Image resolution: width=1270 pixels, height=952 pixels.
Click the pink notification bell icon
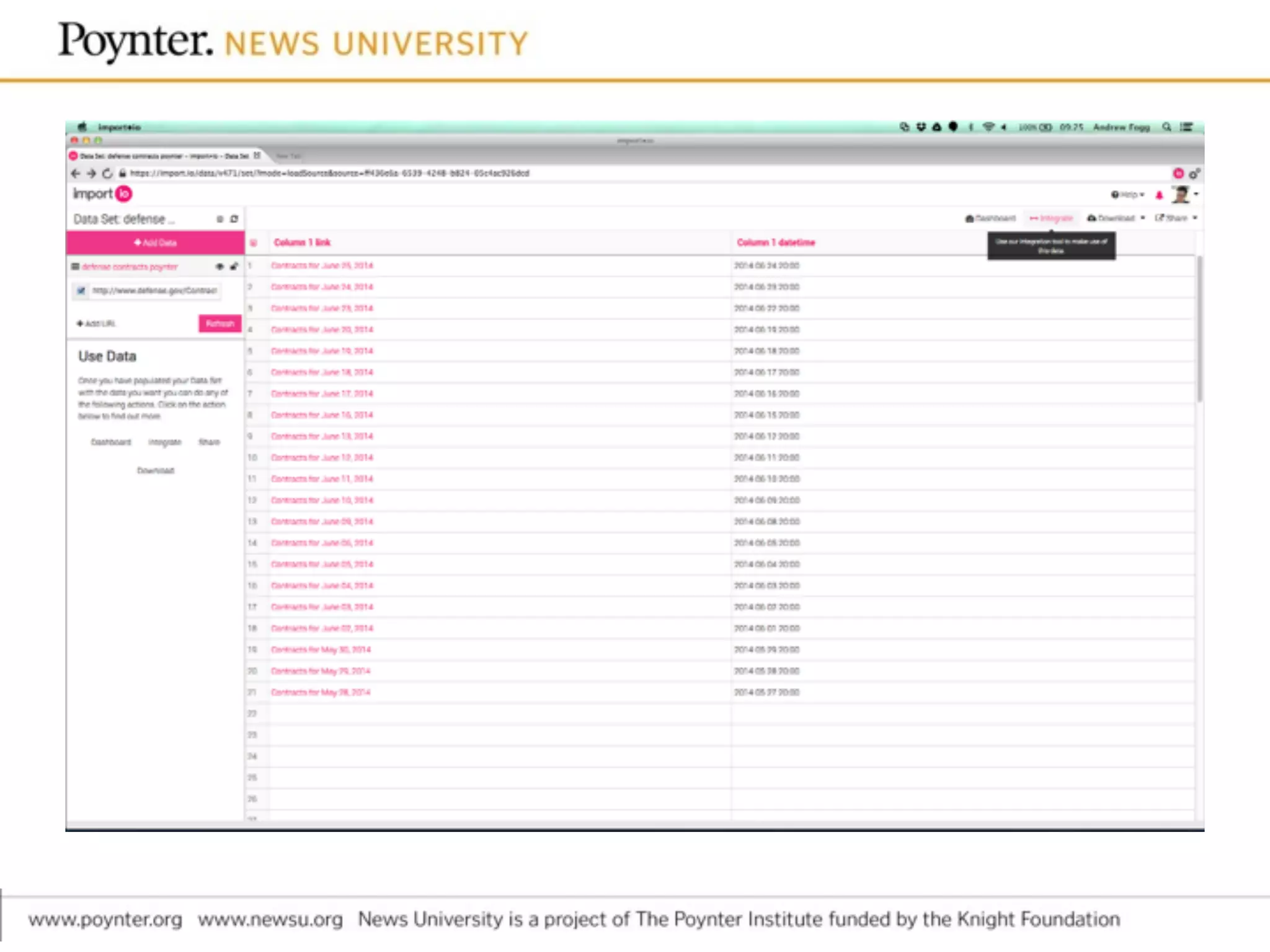tap(1159, 195)
